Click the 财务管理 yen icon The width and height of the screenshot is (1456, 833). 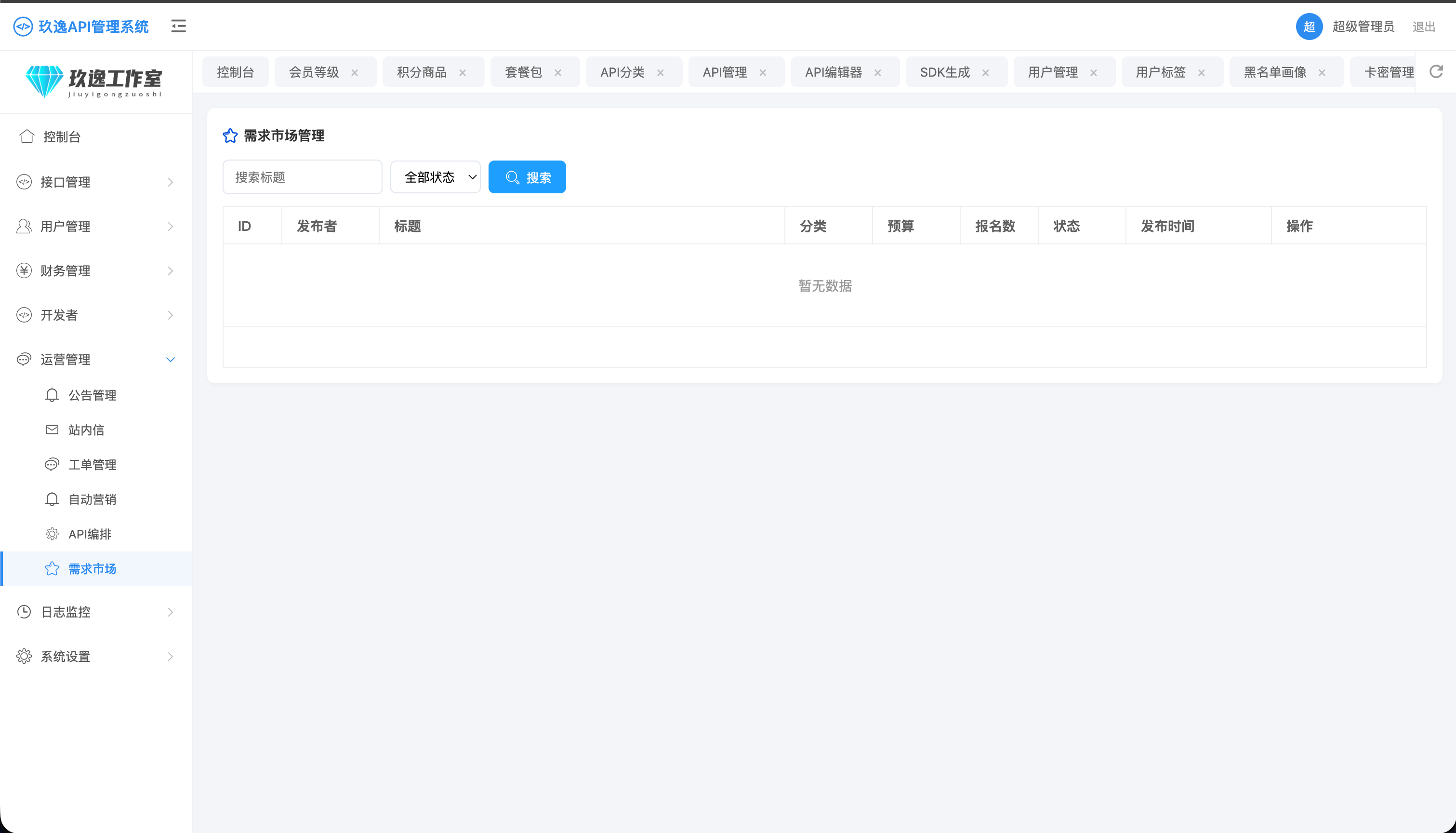(x=24, y=270)
